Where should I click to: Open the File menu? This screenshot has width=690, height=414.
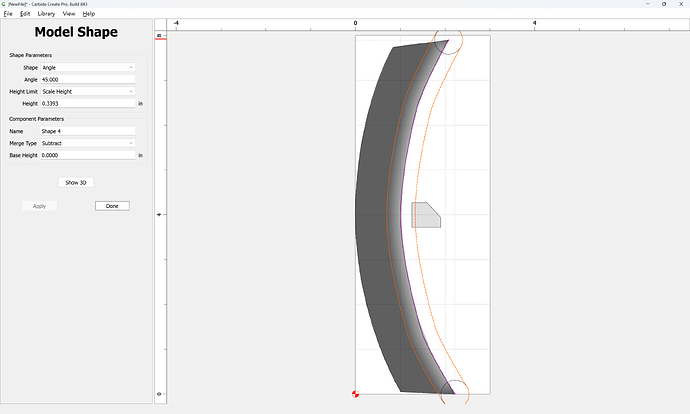coord(8,14)
